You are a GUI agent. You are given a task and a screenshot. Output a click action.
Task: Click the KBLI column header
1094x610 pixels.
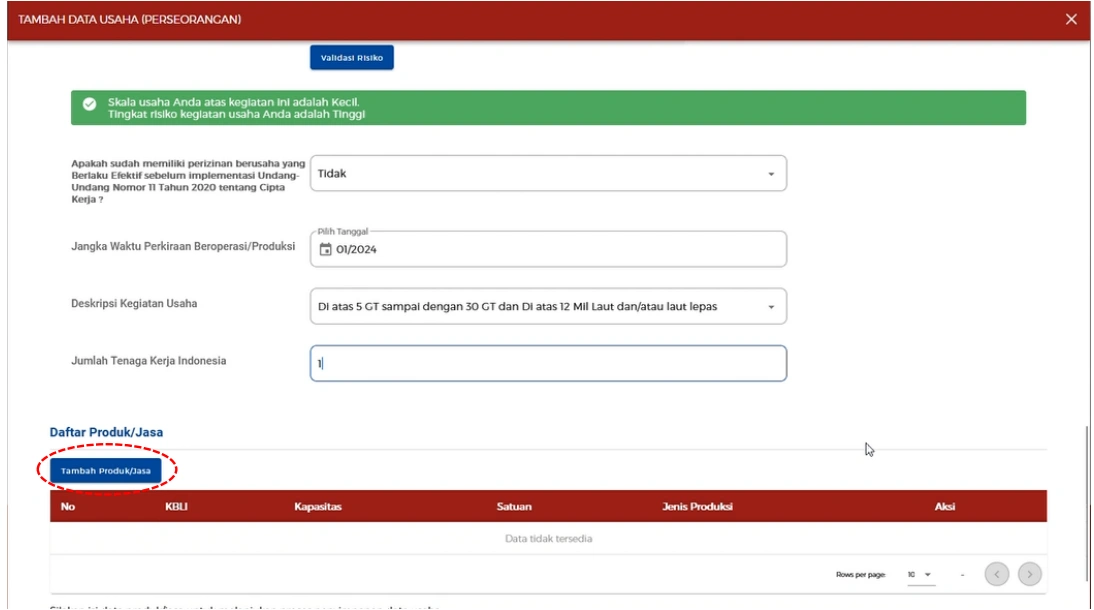pyautogui.click(x=176, y=507)
